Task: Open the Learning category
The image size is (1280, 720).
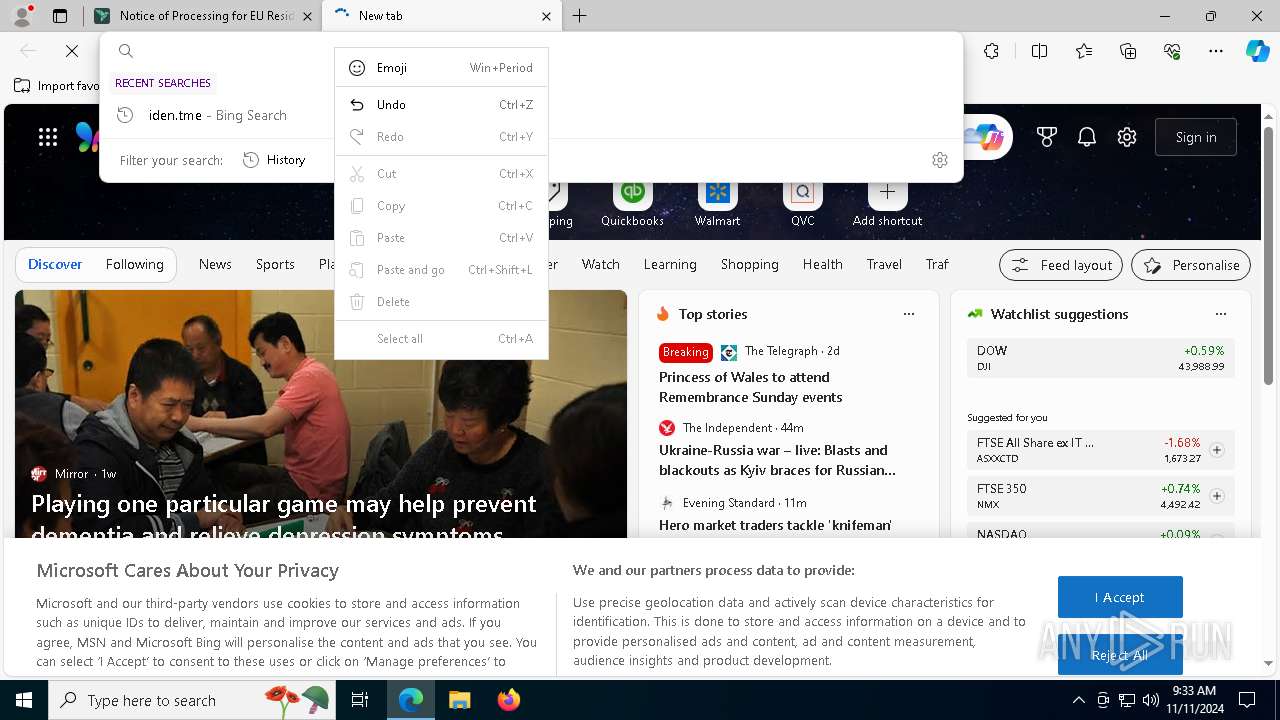Action: (x=670, y=264)
